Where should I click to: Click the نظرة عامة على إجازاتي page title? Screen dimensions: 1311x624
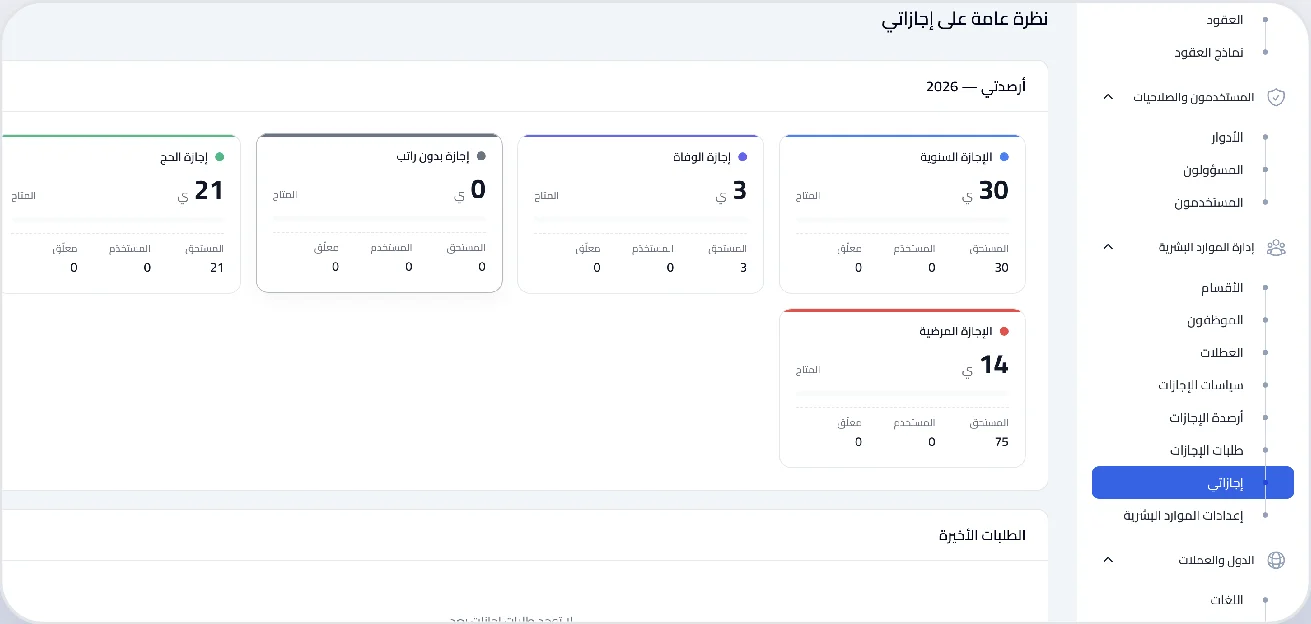click(964, 19)
